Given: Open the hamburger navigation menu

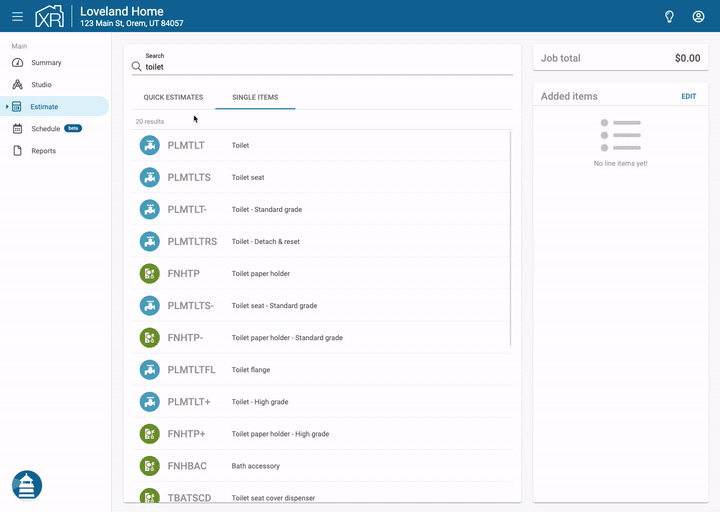Looking at the screenshot, I should coord(17,17).
